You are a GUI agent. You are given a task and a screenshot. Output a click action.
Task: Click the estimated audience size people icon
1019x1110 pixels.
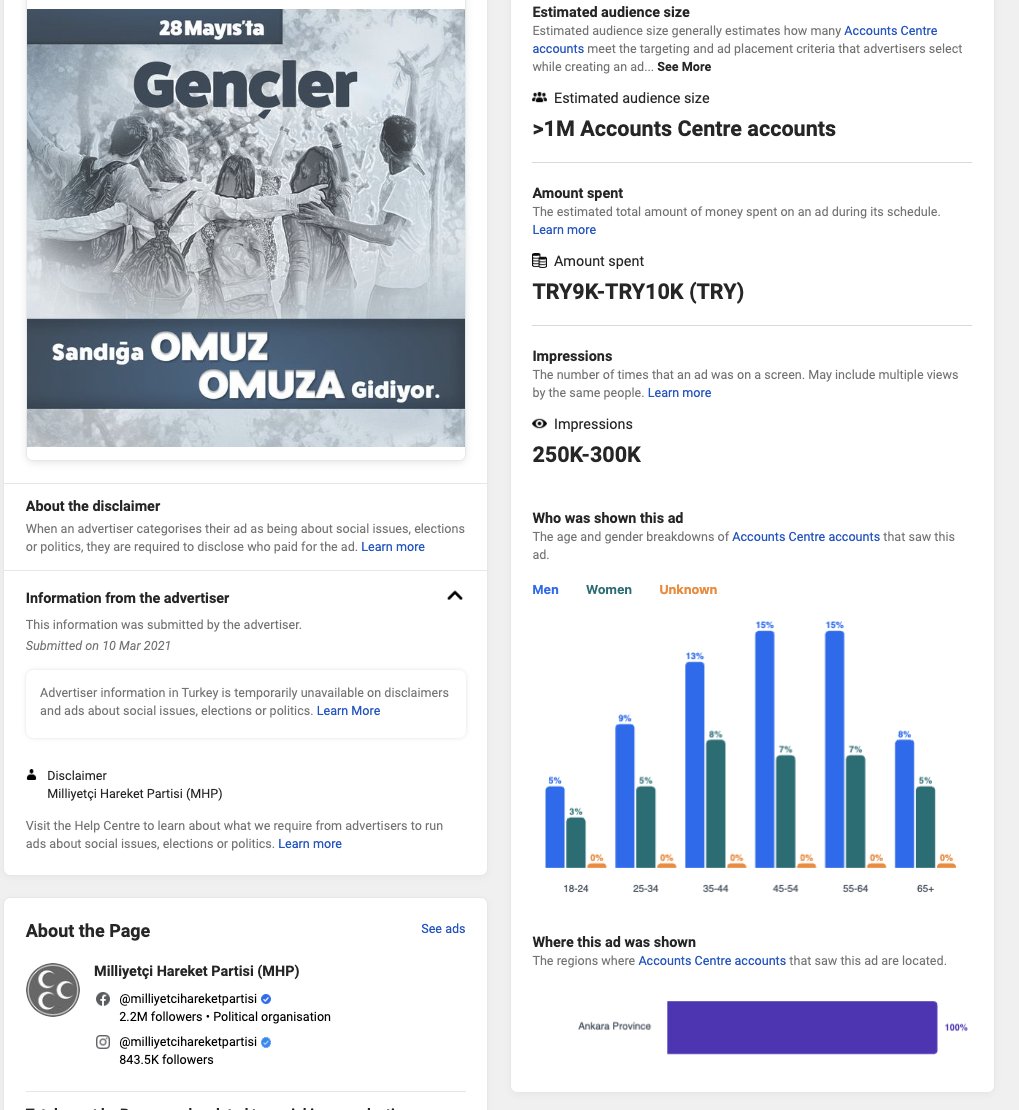point(540,98)
